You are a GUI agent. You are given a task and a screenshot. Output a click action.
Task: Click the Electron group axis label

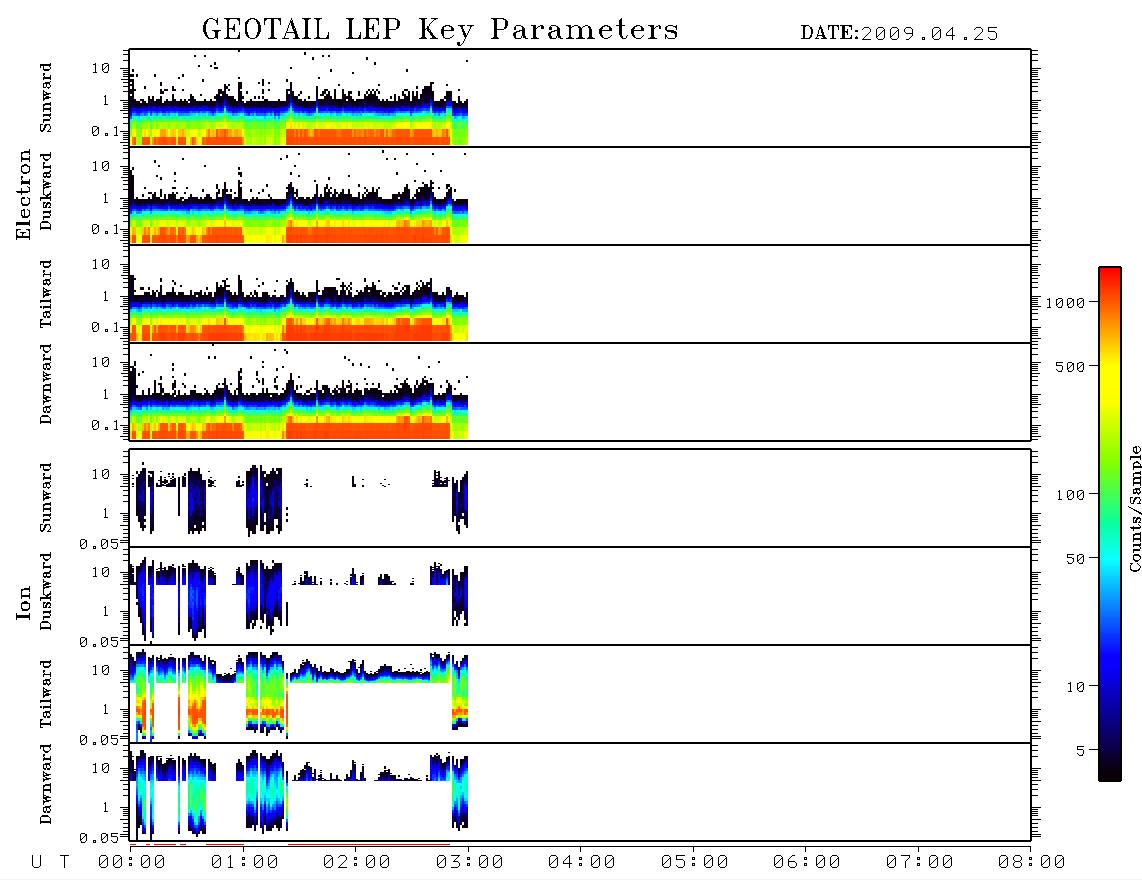point(24,195)
